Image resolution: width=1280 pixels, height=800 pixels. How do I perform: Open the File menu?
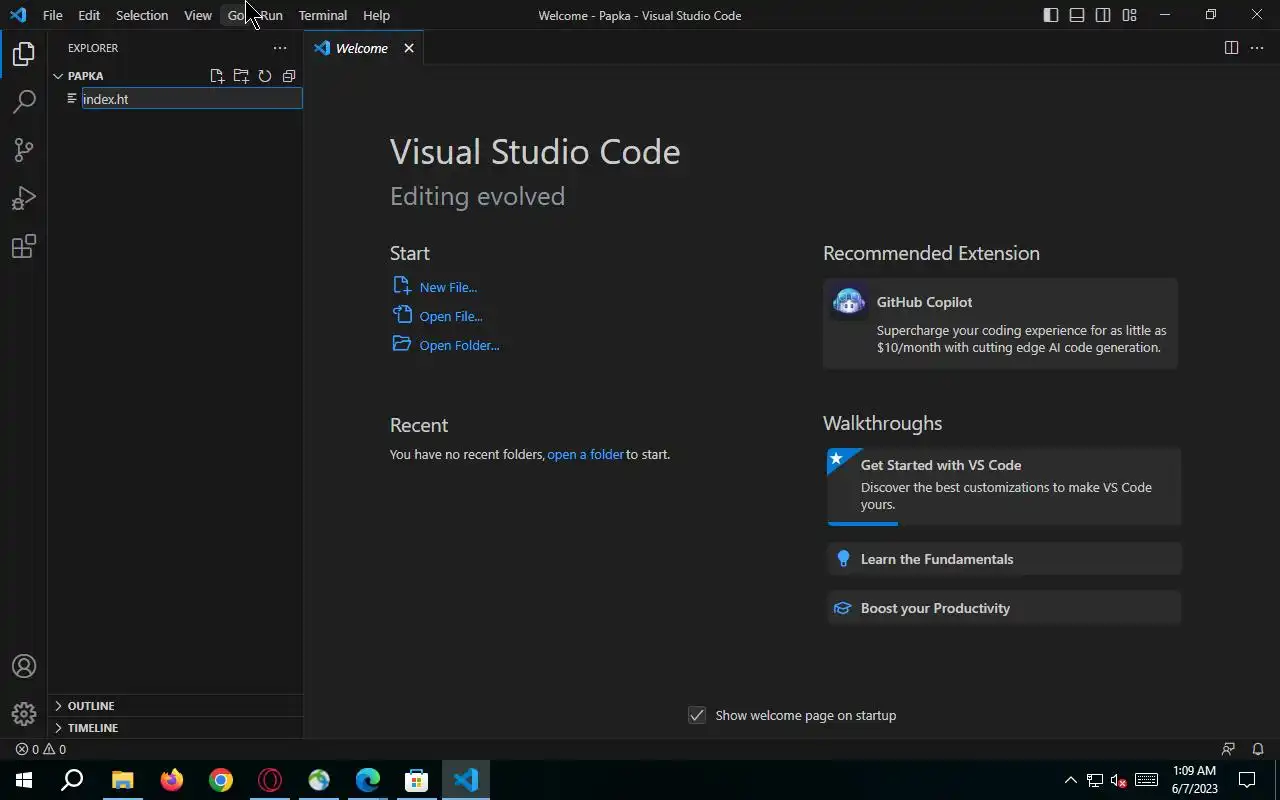coord(52,15)
